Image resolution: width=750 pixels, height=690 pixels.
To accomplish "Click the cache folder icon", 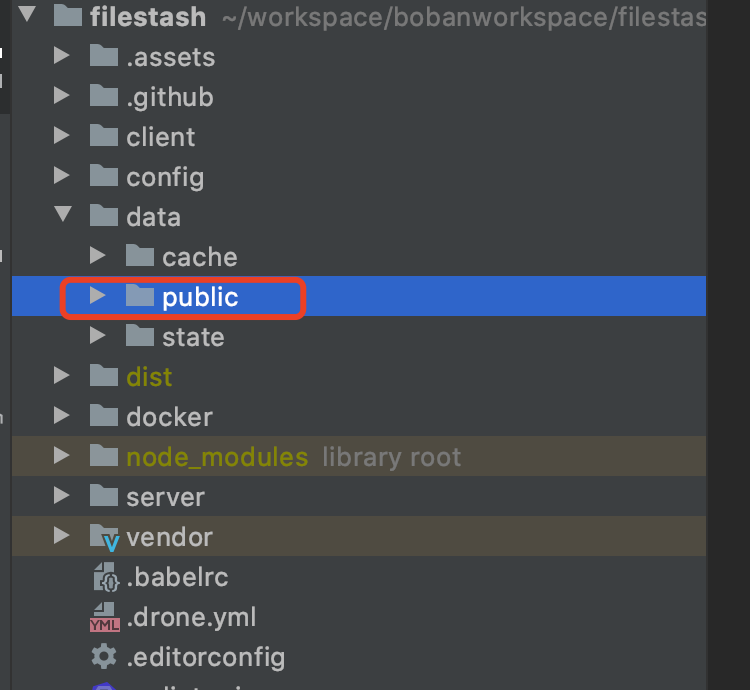I will click(140, 257).
